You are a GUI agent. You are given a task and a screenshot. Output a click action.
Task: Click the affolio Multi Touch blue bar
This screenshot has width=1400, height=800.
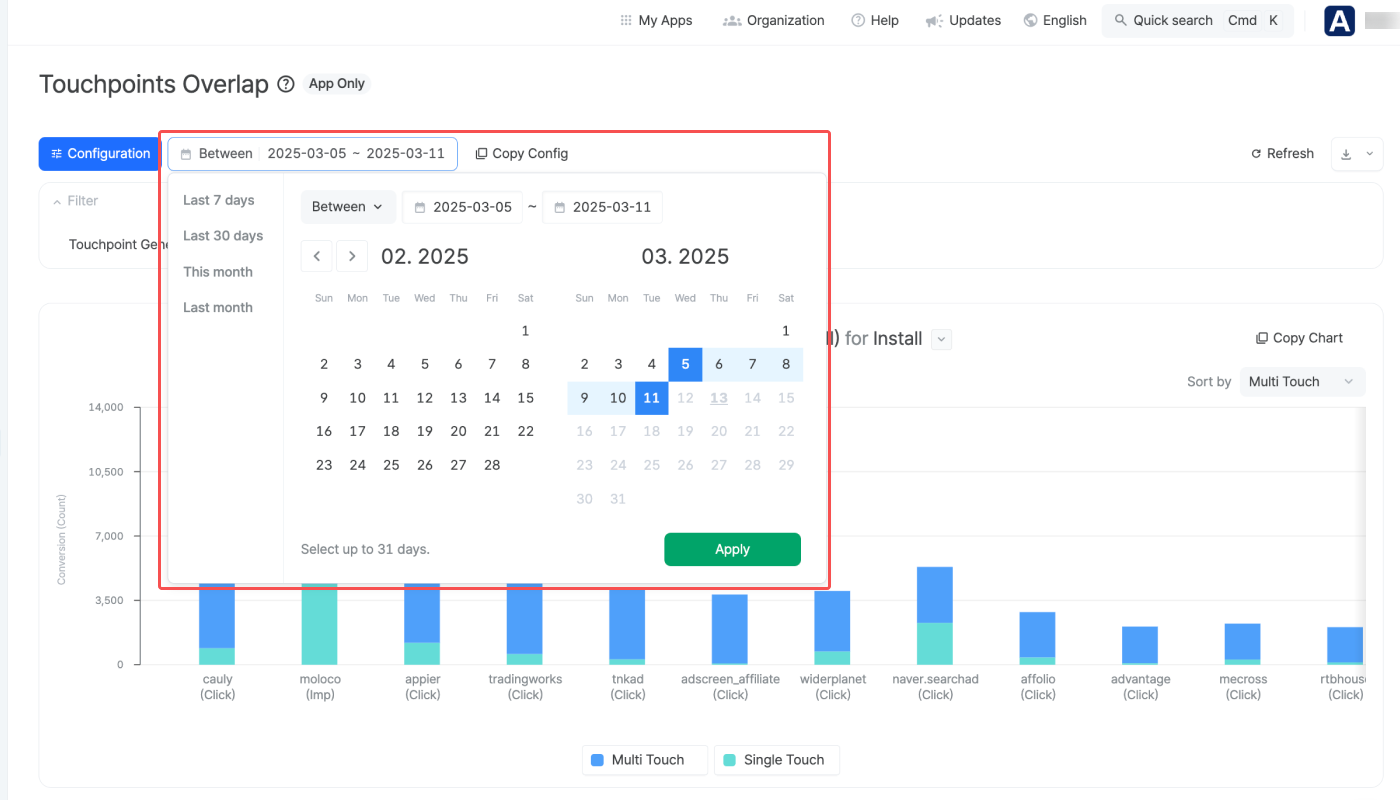(1037, 634)
